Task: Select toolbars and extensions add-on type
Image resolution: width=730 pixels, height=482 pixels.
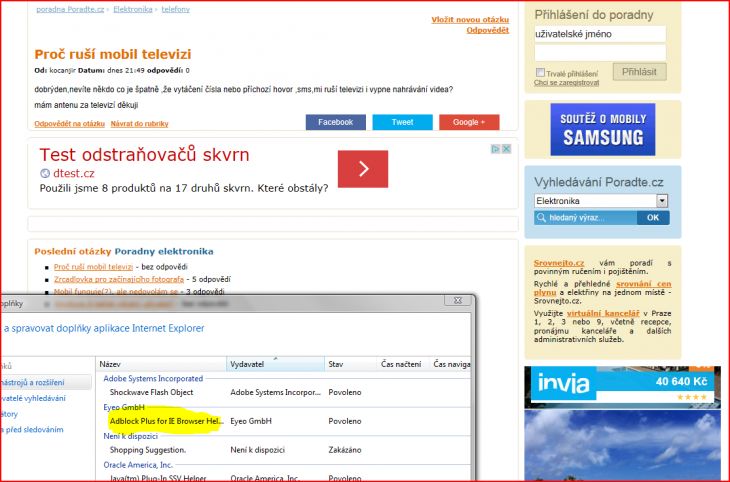Action: click(46, 382)
